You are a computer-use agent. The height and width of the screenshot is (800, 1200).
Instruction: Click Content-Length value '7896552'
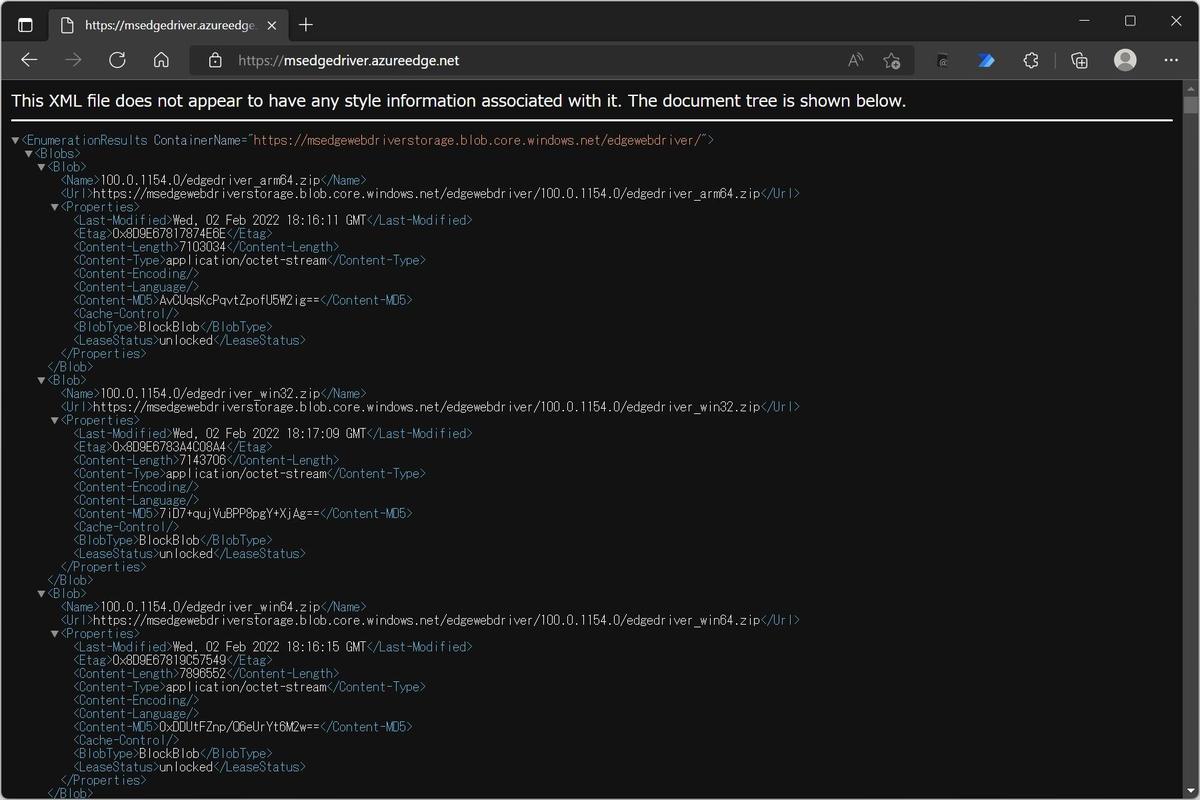click(203, 673)
